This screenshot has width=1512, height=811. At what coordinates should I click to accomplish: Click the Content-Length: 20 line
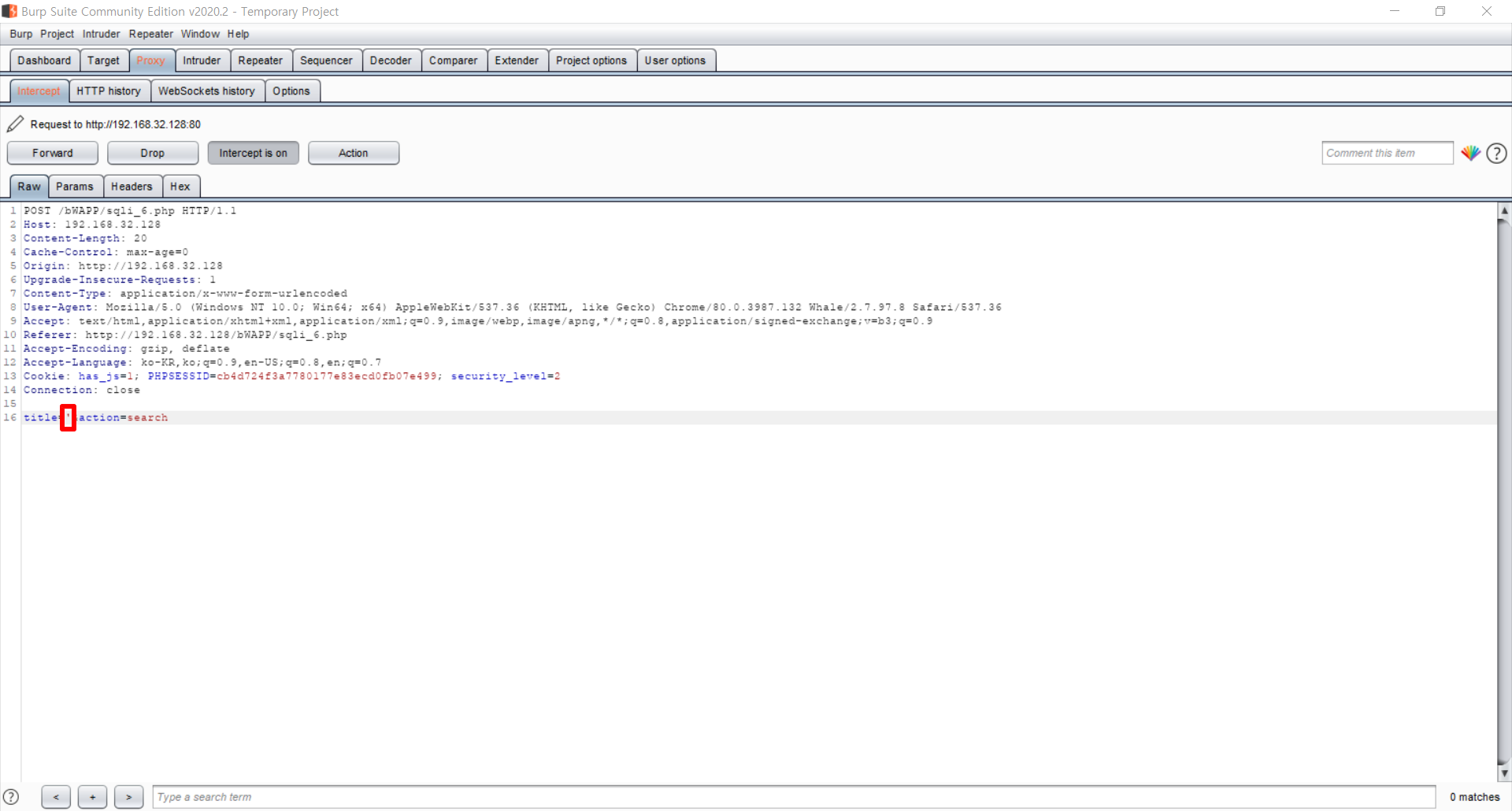tap(85, 239)
